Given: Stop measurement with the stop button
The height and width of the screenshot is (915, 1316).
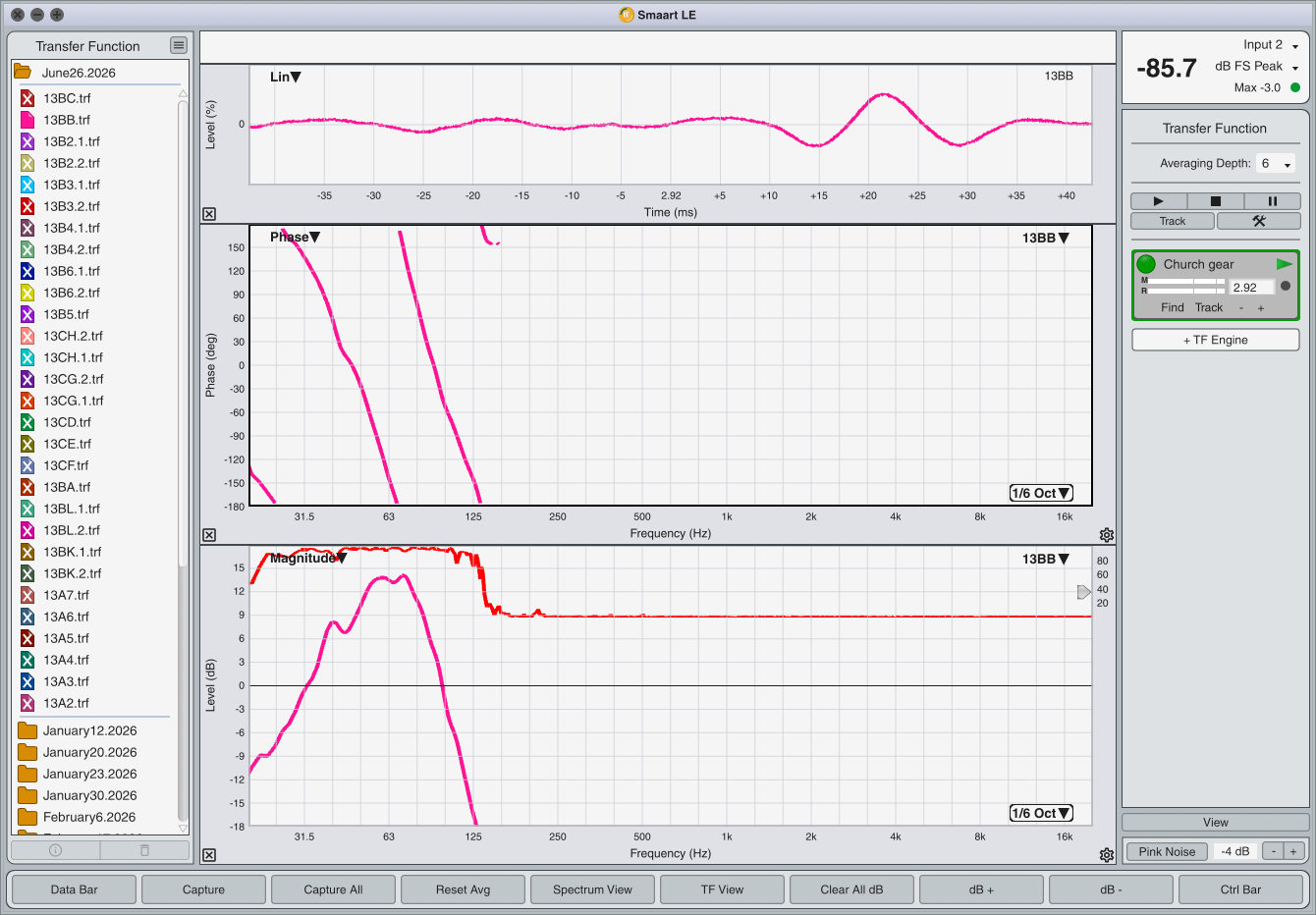Looking at the screenshot, I should click(1215, 200).
